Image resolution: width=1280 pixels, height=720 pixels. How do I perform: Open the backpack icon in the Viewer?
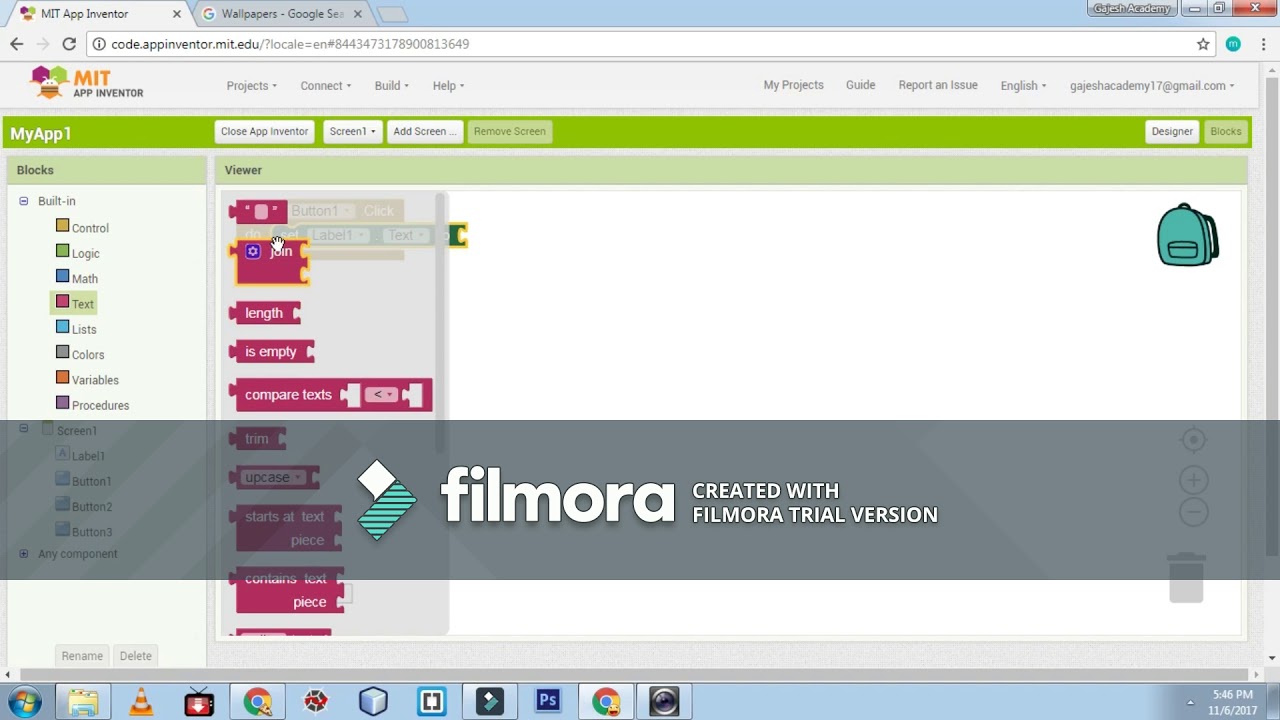(1188, 235)
